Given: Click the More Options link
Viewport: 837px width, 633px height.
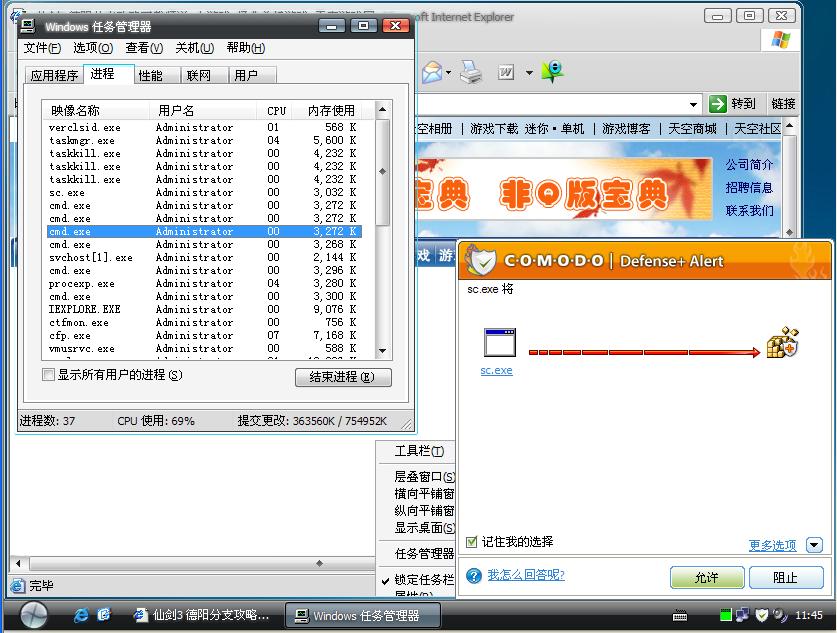Looking at the screenshot, I should (x=772, y=545).
